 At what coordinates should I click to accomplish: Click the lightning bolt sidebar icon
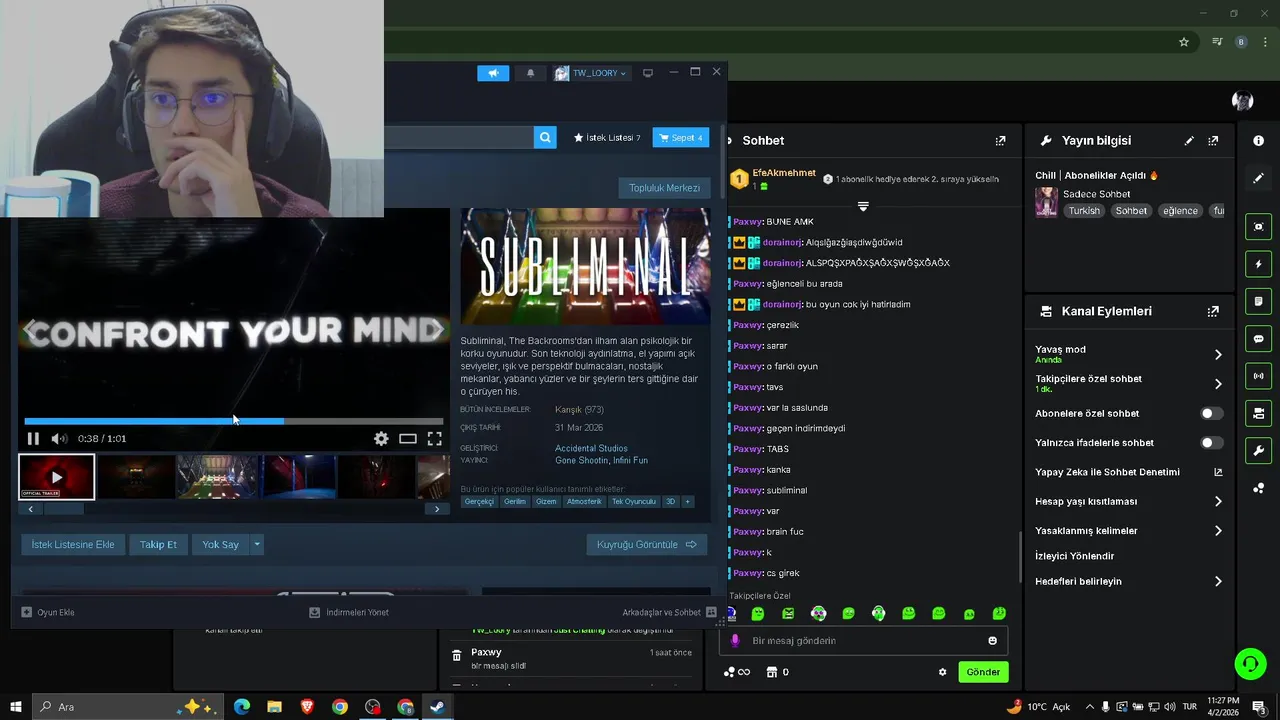(x=1258, y=264)
